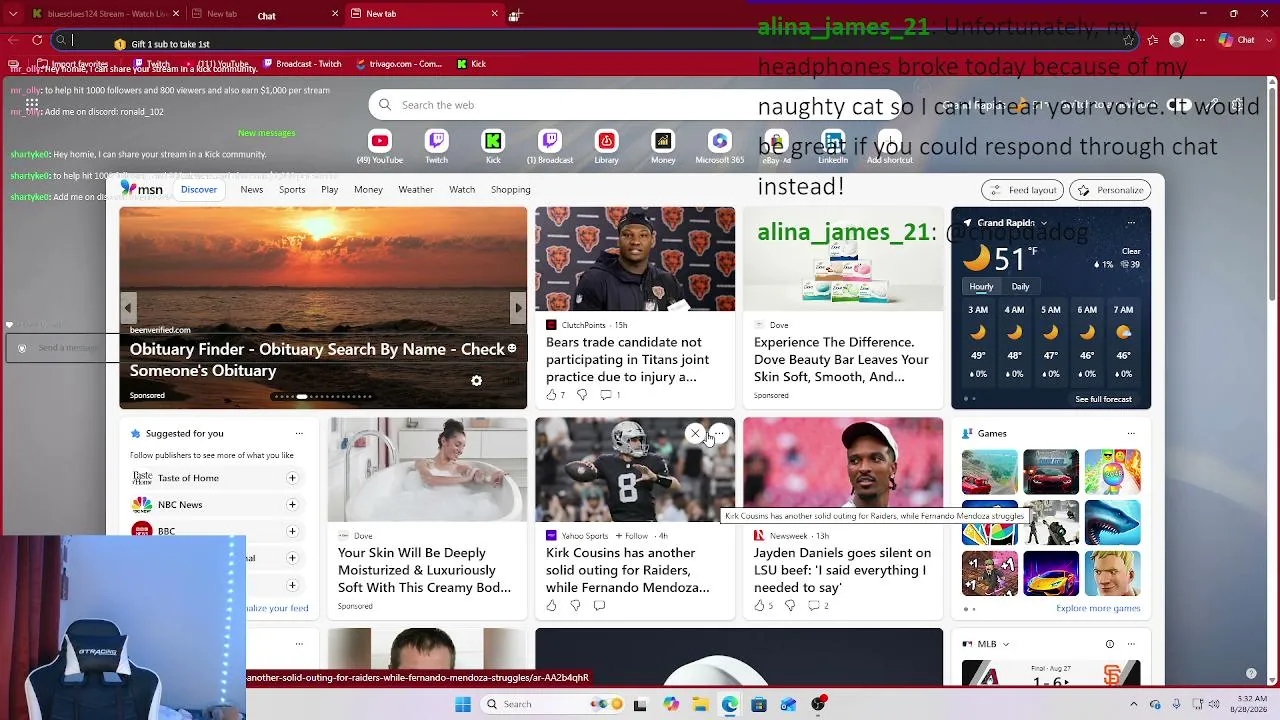Open the trivago.com bookmark
This screenshot has width=1280, height=720.
(397, 64)
